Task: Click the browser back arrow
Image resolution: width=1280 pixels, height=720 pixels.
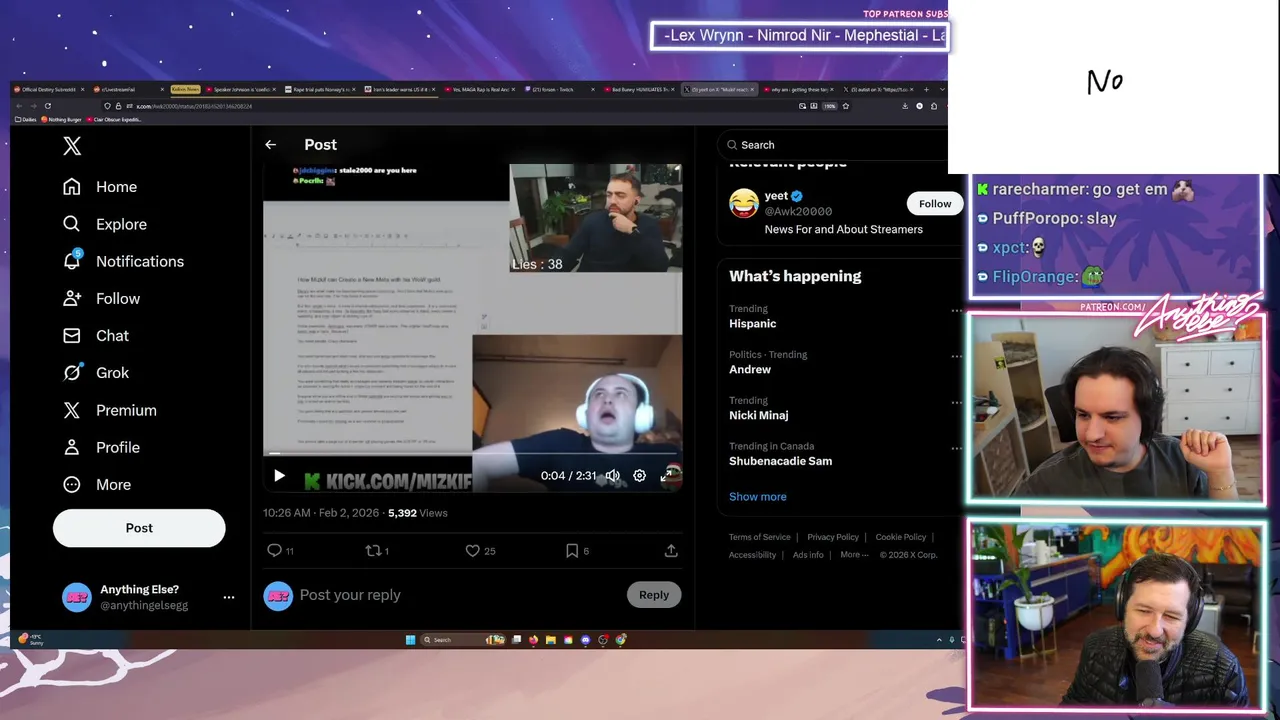Action: point(18,106)
